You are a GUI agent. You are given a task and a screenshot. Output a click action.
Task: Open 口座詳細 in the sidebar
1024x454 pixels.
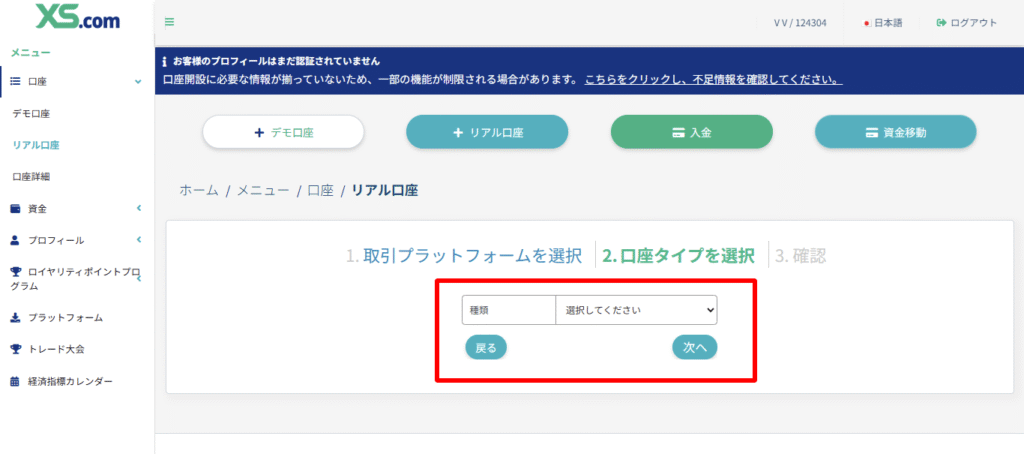(31, 176)
